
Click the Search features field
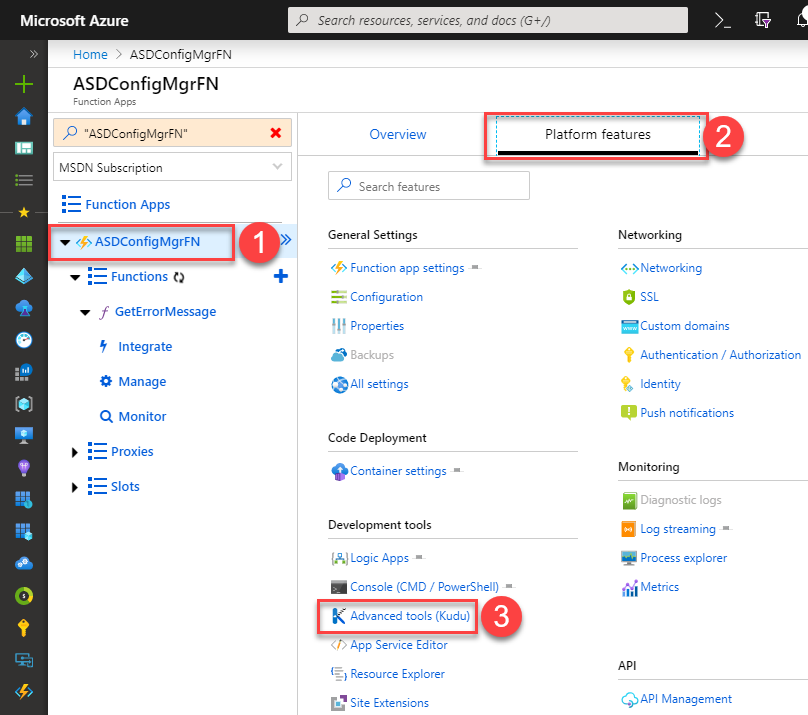[429, 186]
